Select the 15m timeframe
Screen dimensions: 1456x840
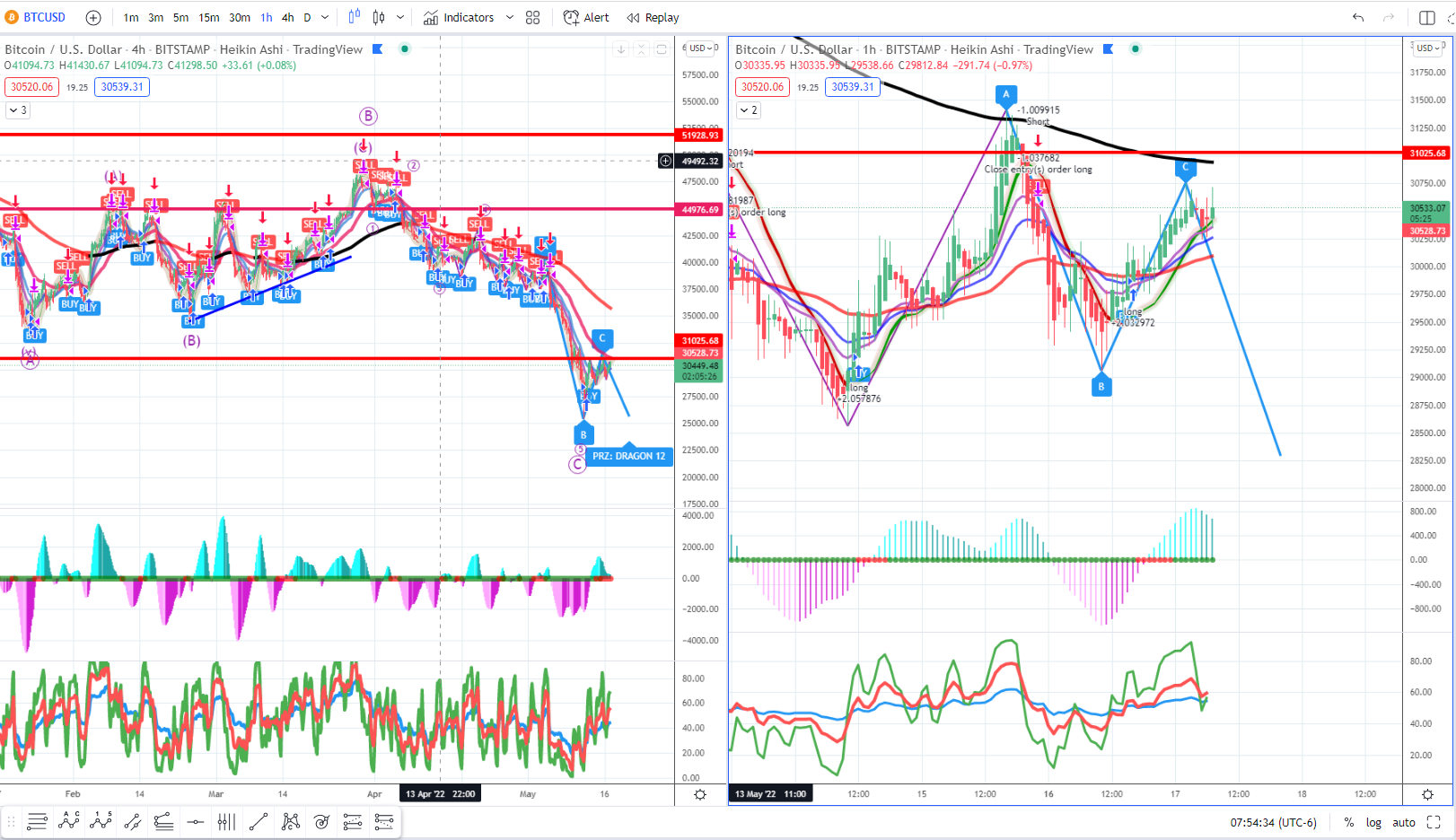(209, 17)
